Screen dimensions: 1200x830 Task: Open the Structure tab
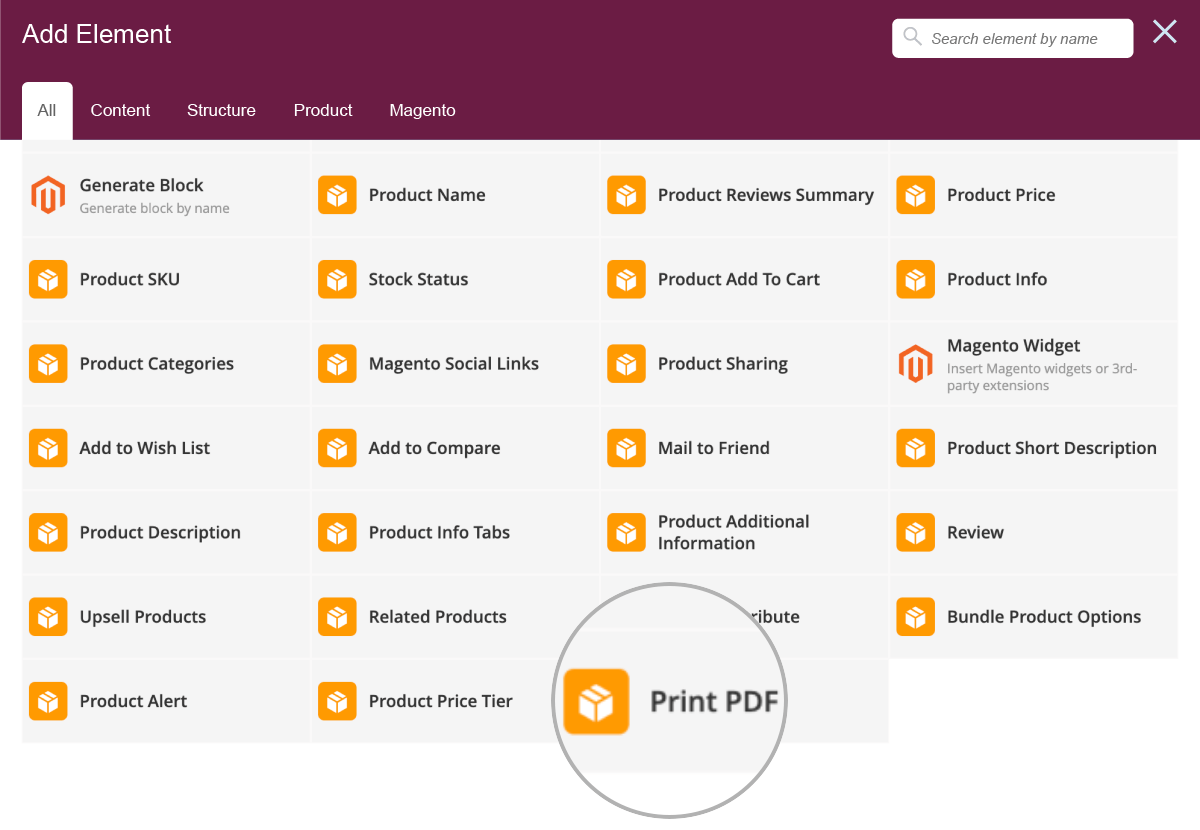pos(221,110)
